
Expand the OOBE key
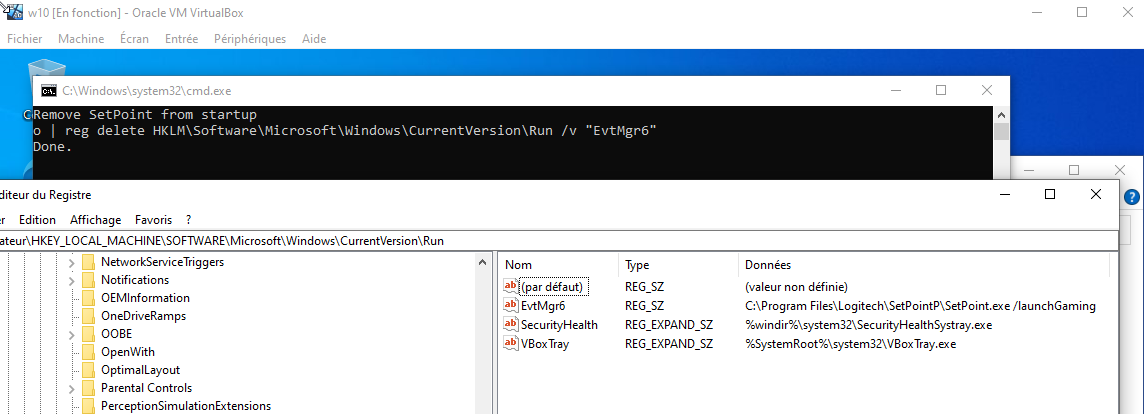tap(72, 334)
